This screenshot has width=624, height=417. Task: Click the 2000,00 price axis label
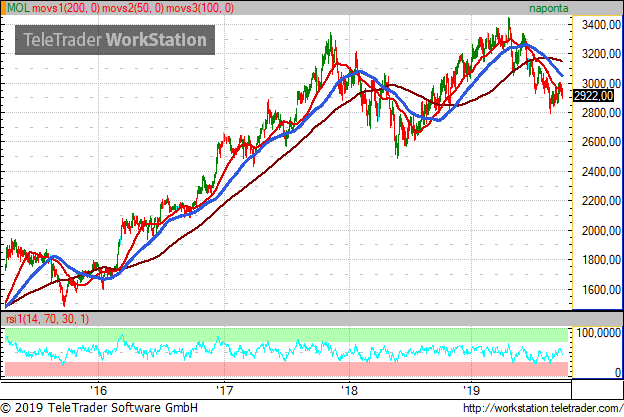point(601,231)
